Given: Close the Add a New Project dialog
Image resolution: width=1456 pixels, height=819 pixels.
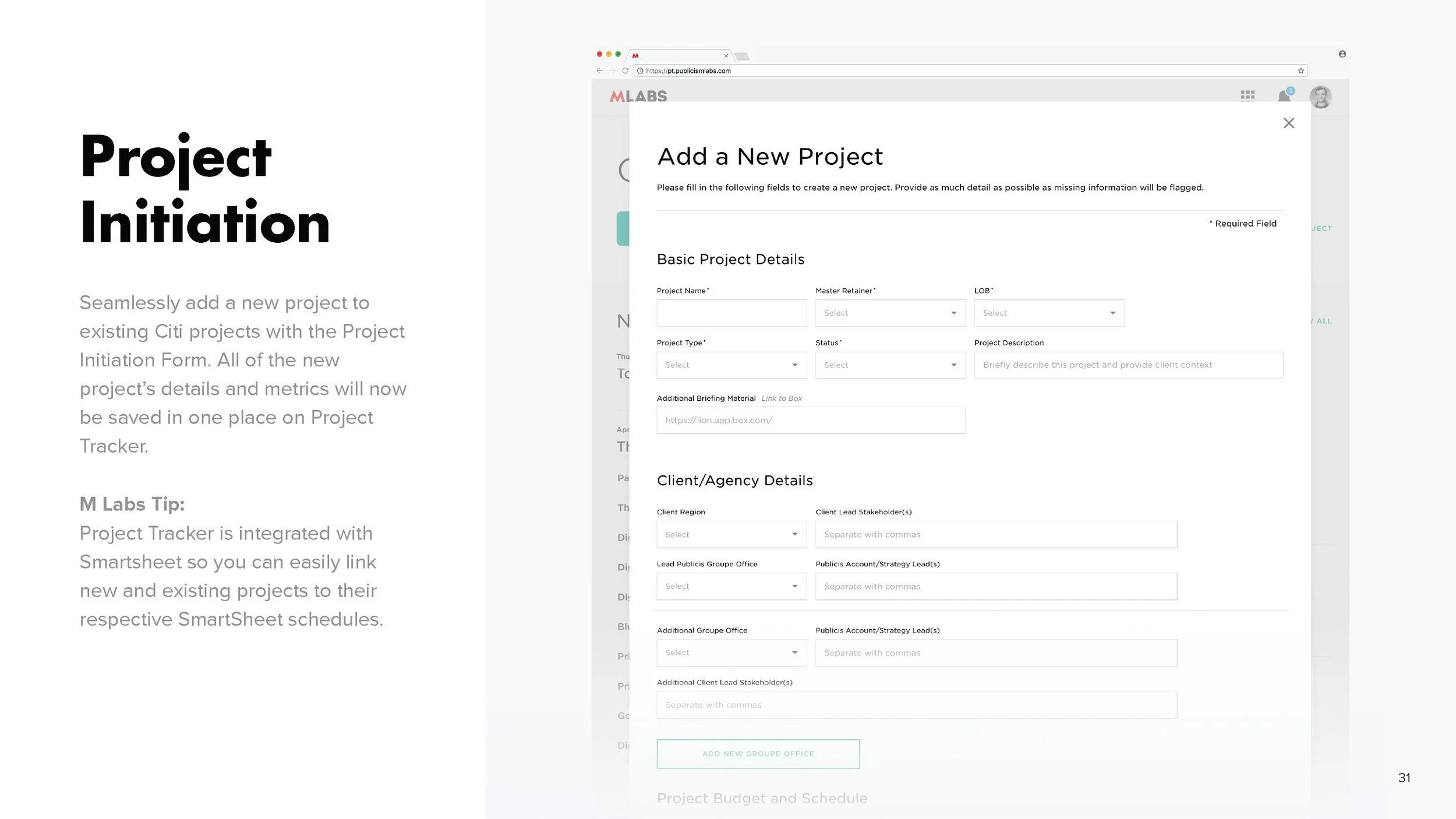Looking at the screenshot, I should [1289, 123].
